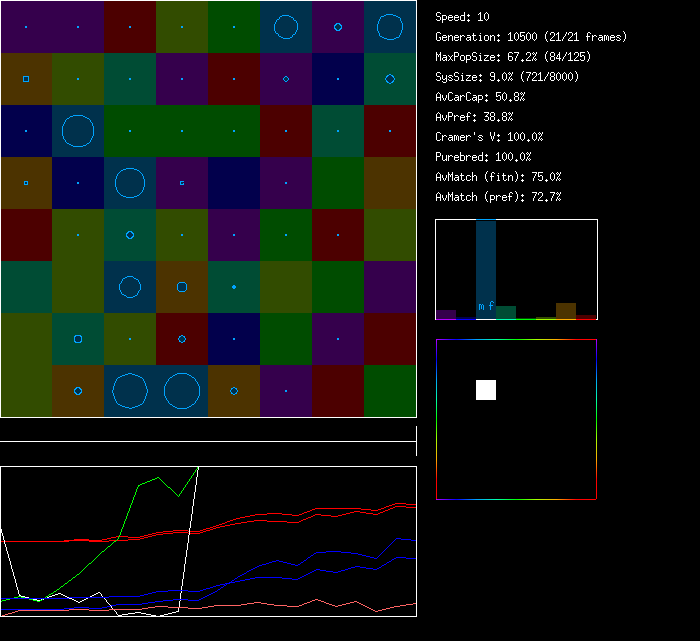
Task: Click the teal-green bar in the histogram
Action: point(506,312)
